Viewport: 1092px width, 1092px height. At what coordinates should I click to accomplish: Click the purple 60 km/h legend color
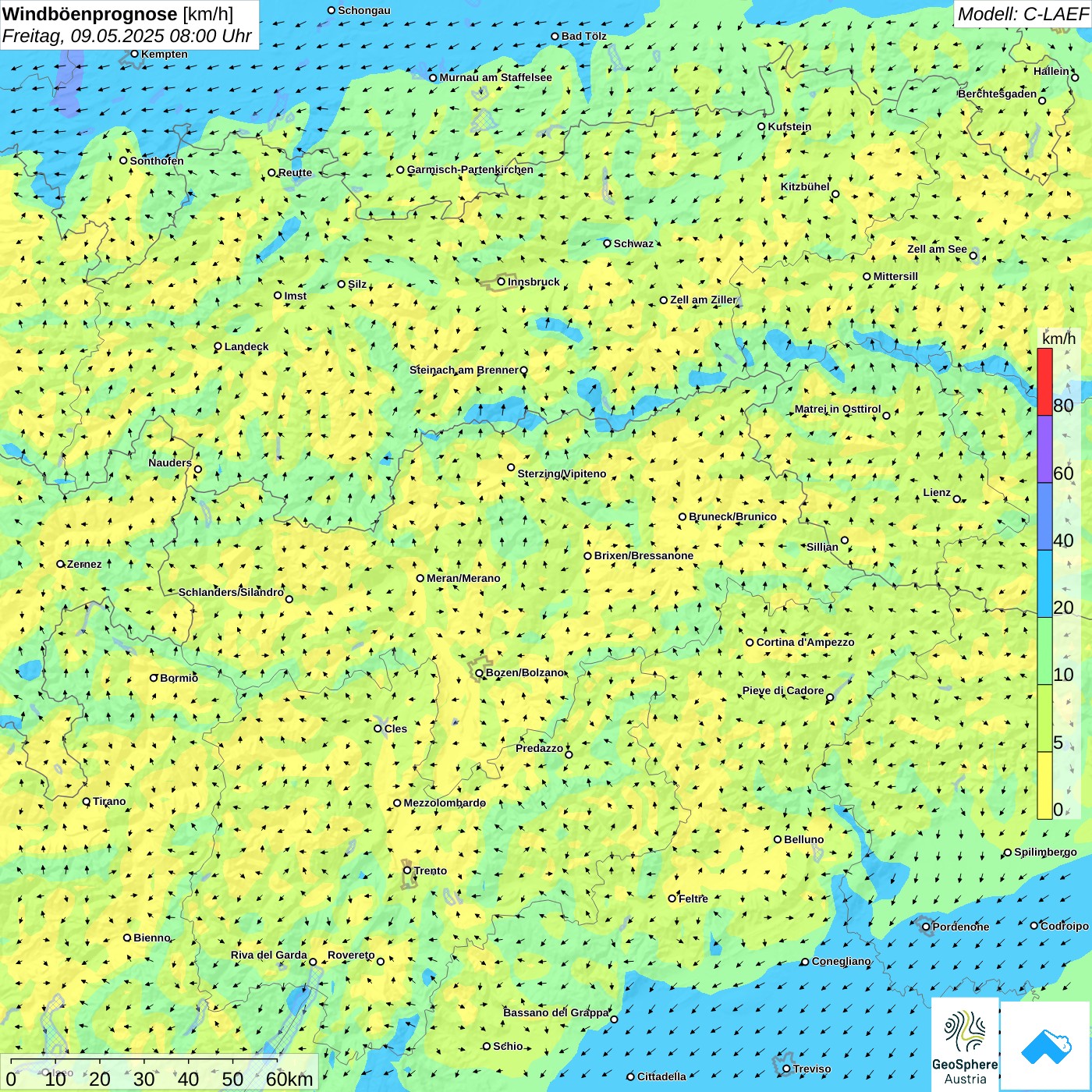1044,449
